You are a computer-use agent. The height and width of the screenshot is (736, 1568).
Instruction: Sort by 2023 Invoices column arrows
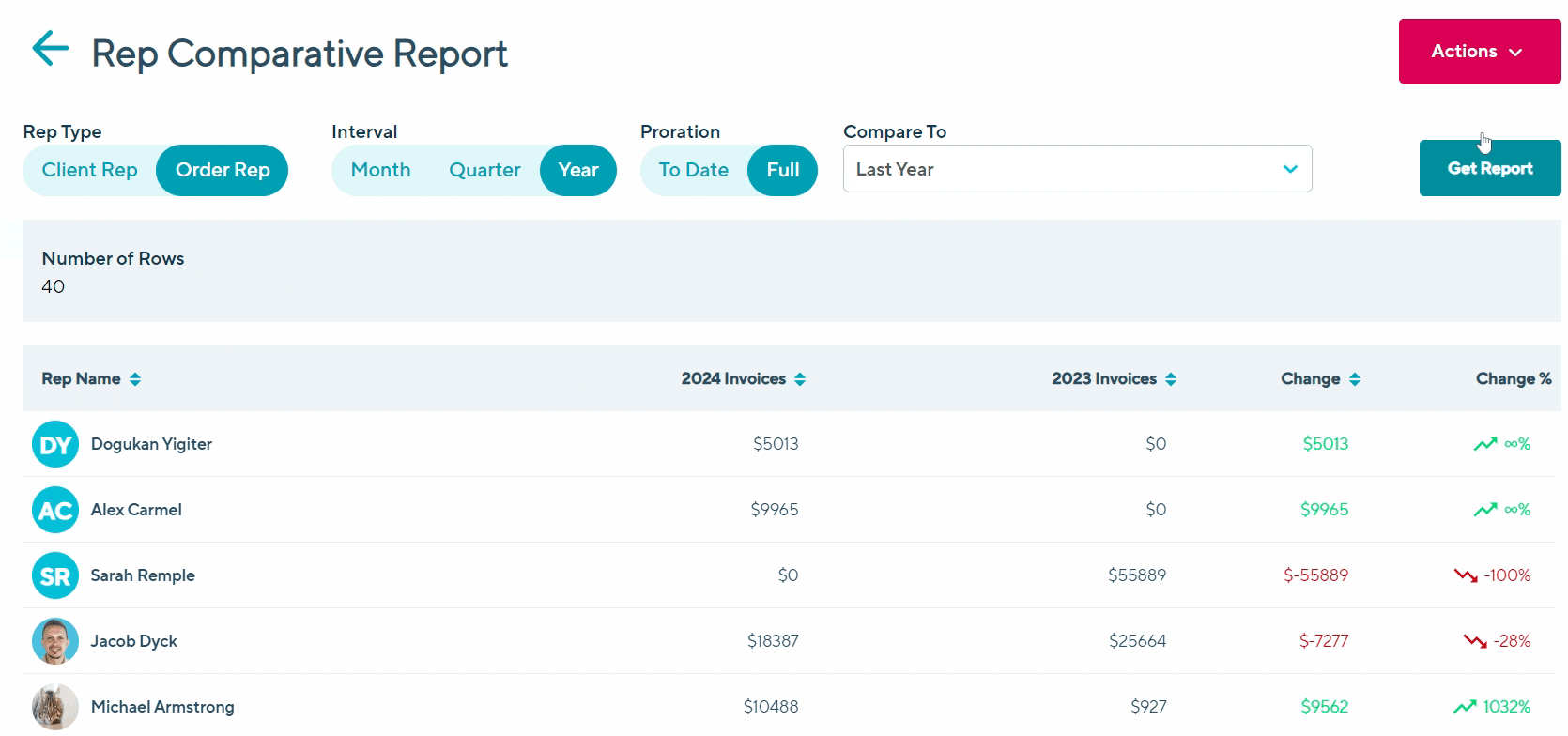coord(1171,379)
